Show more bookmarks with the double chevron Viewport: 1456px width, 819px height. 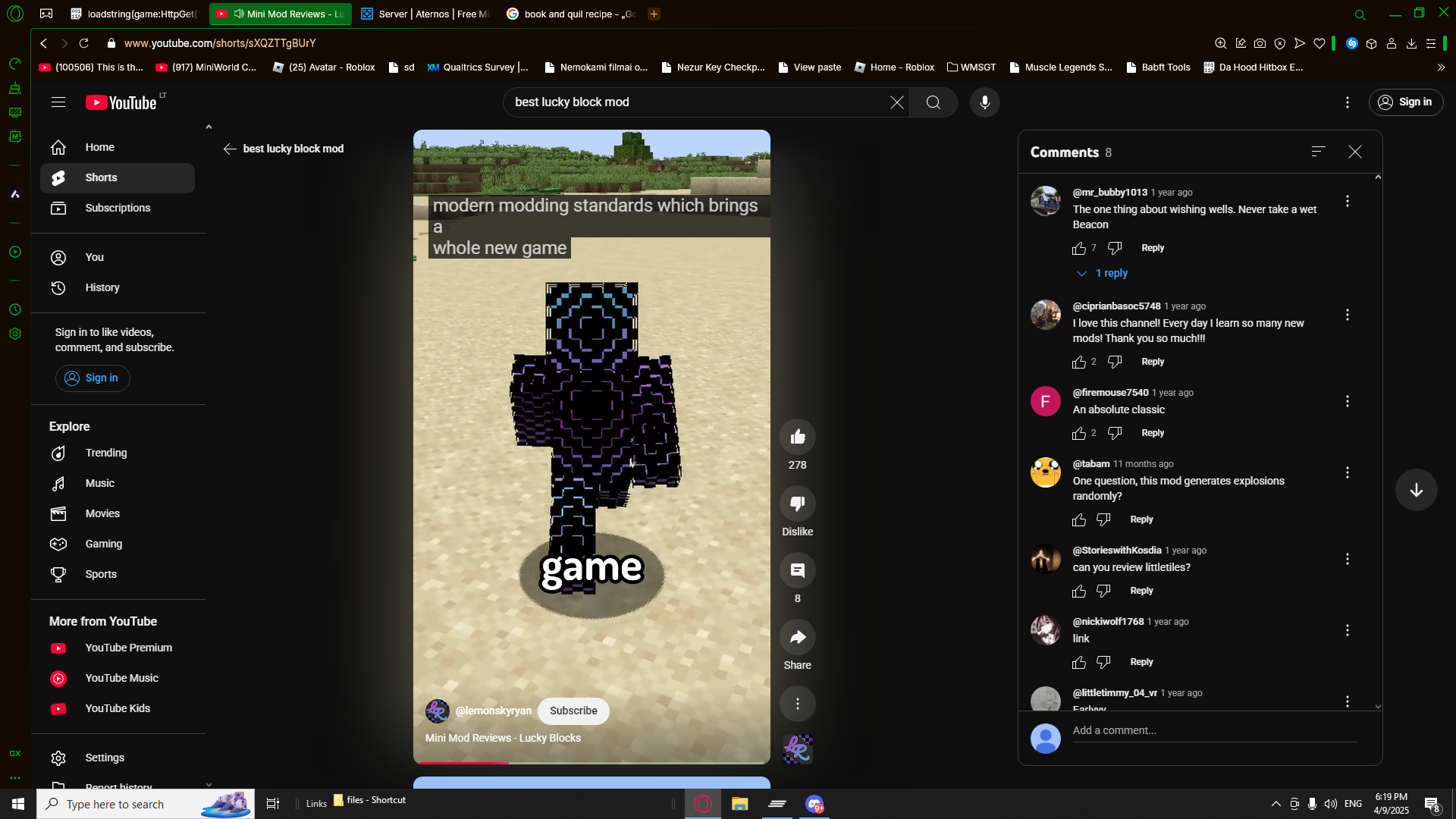click(1441, 67)
